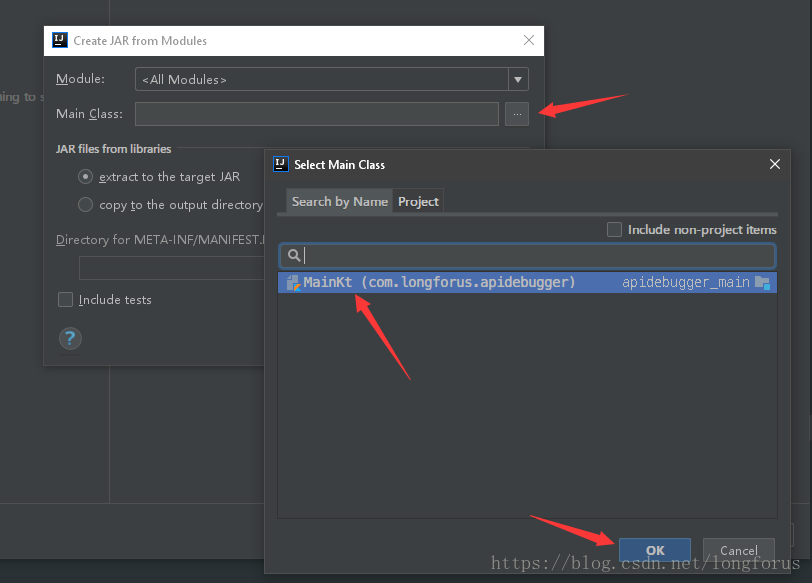The height and width of the screenshot is (583, 812).
Task: Select the All Modules combo box
Action: (x=331, y=79)
